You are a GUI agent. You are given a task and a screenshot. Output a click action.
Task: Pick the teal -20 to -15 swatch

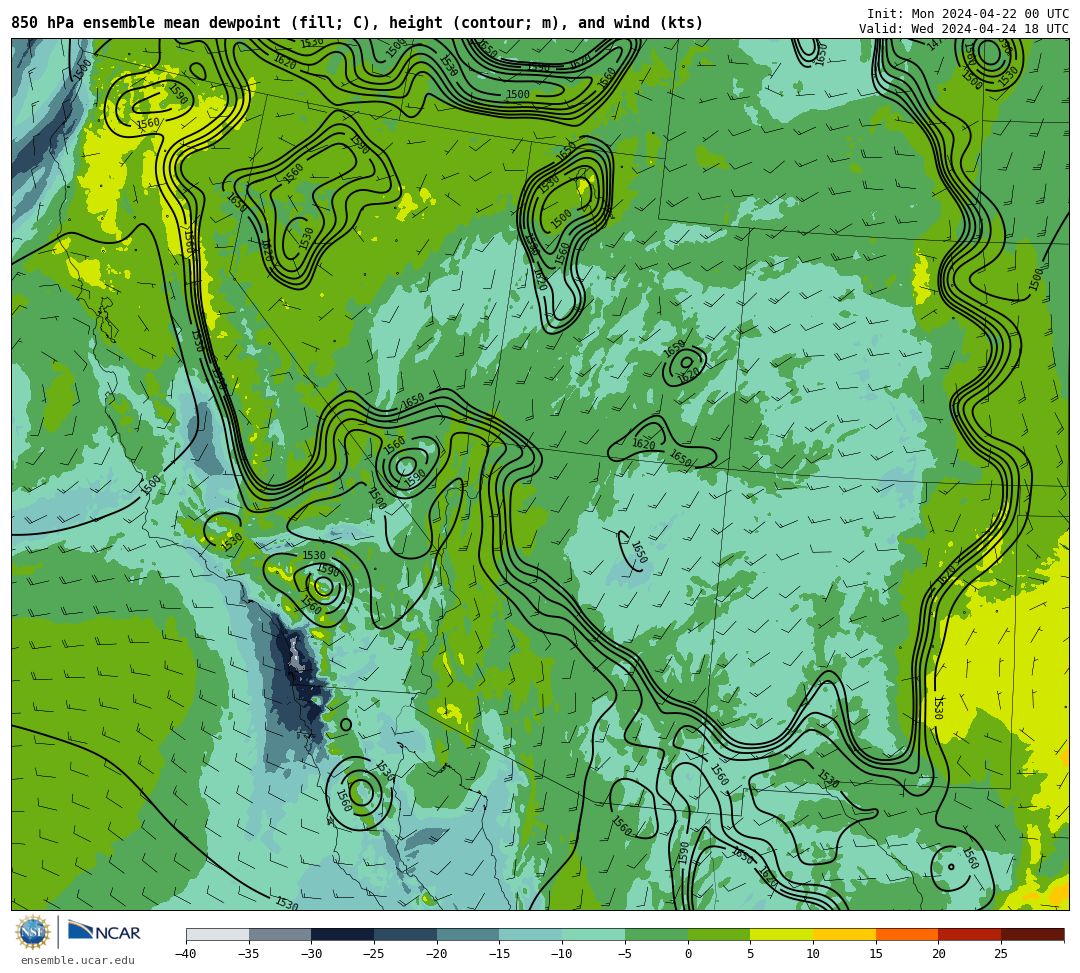click(x=468, y=934)
